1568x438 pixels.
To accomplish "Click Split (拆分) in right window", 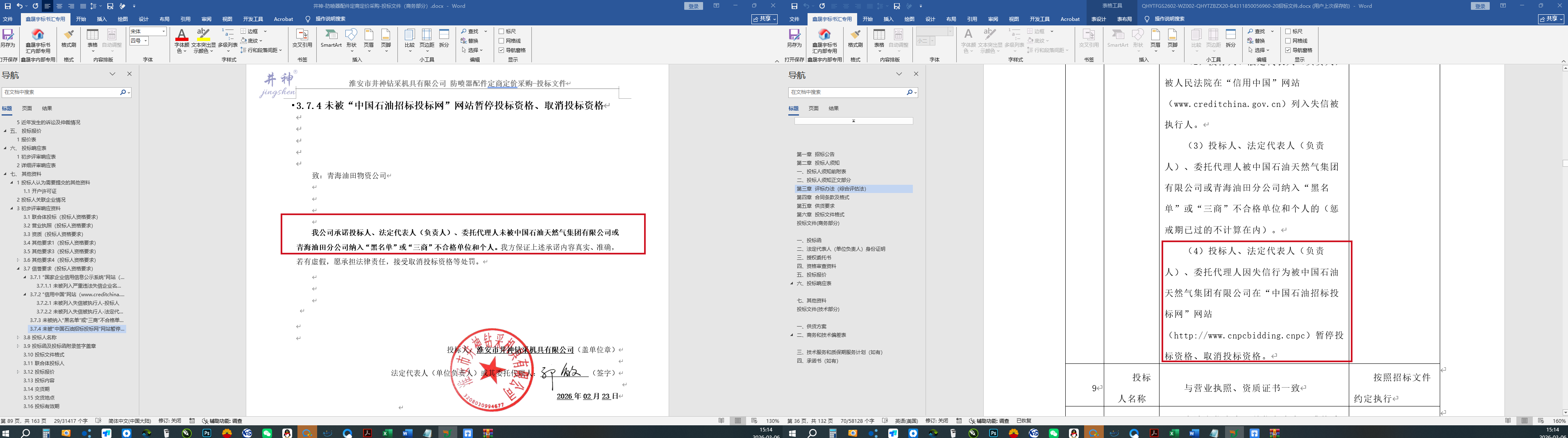I will pyautogui.click(x=1231, y=38).
